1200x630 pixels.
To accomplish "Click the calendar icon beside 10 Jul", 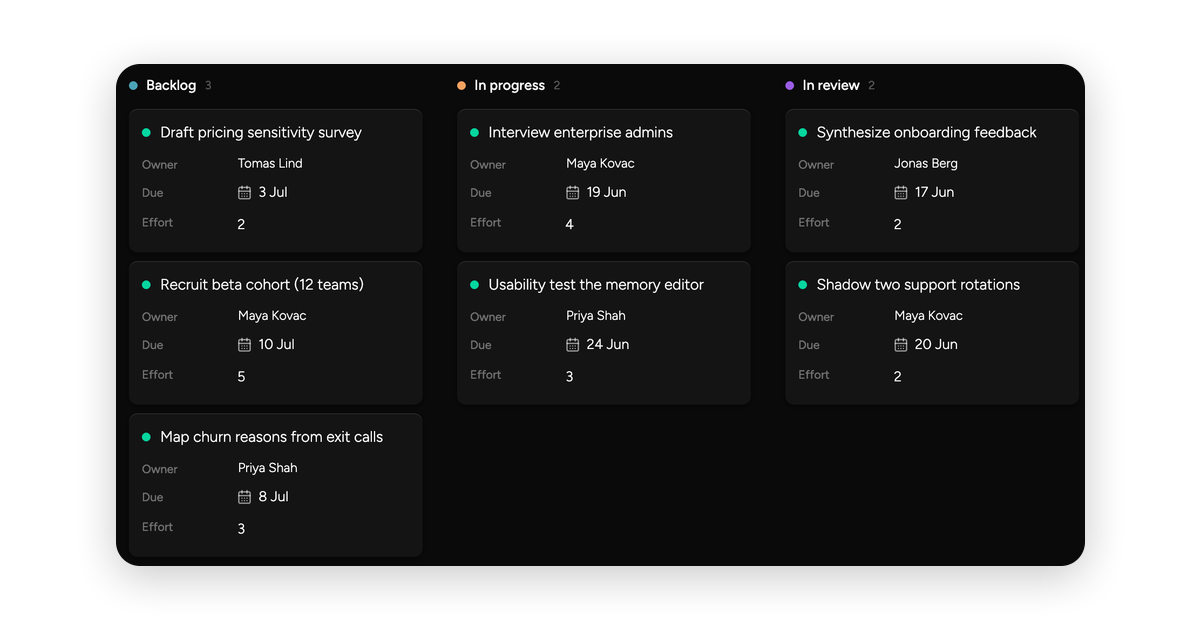I will [x=244, y=344].
